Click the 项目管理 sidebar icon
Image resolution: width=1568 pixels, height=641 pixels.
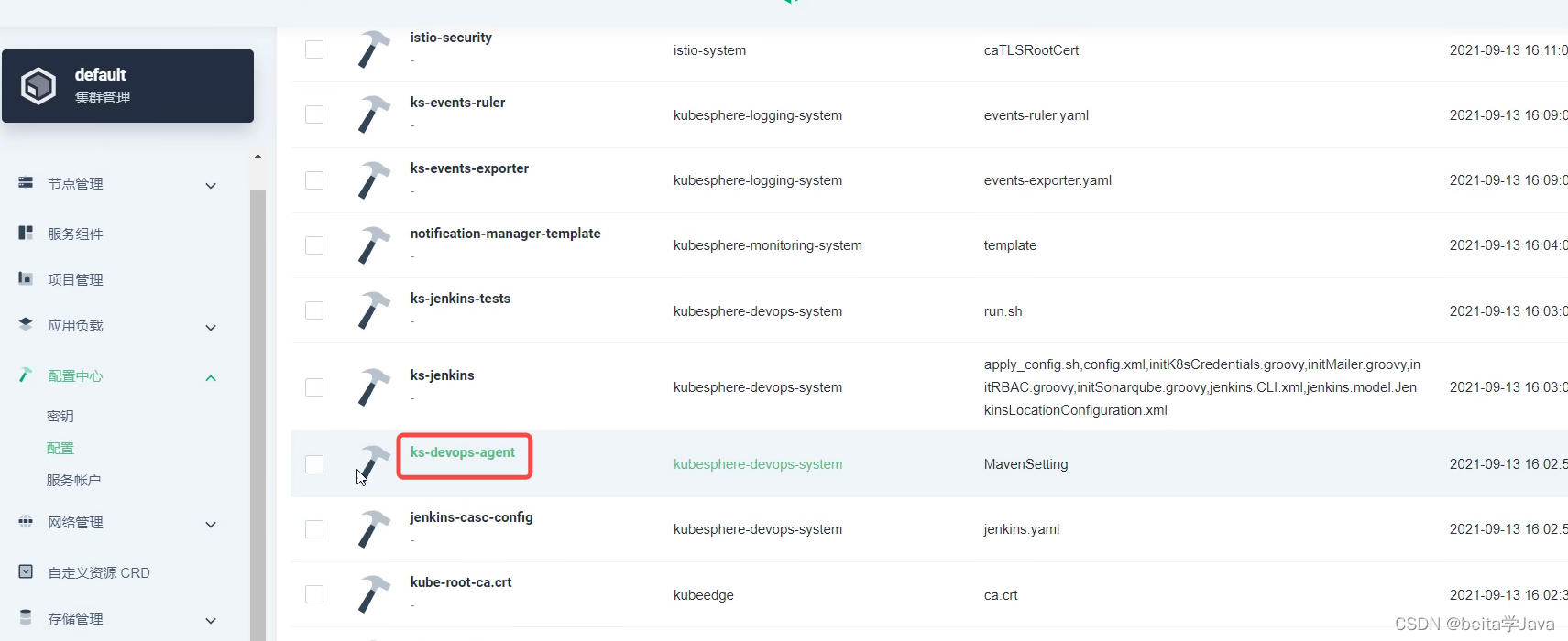click(x=26, y=278)
